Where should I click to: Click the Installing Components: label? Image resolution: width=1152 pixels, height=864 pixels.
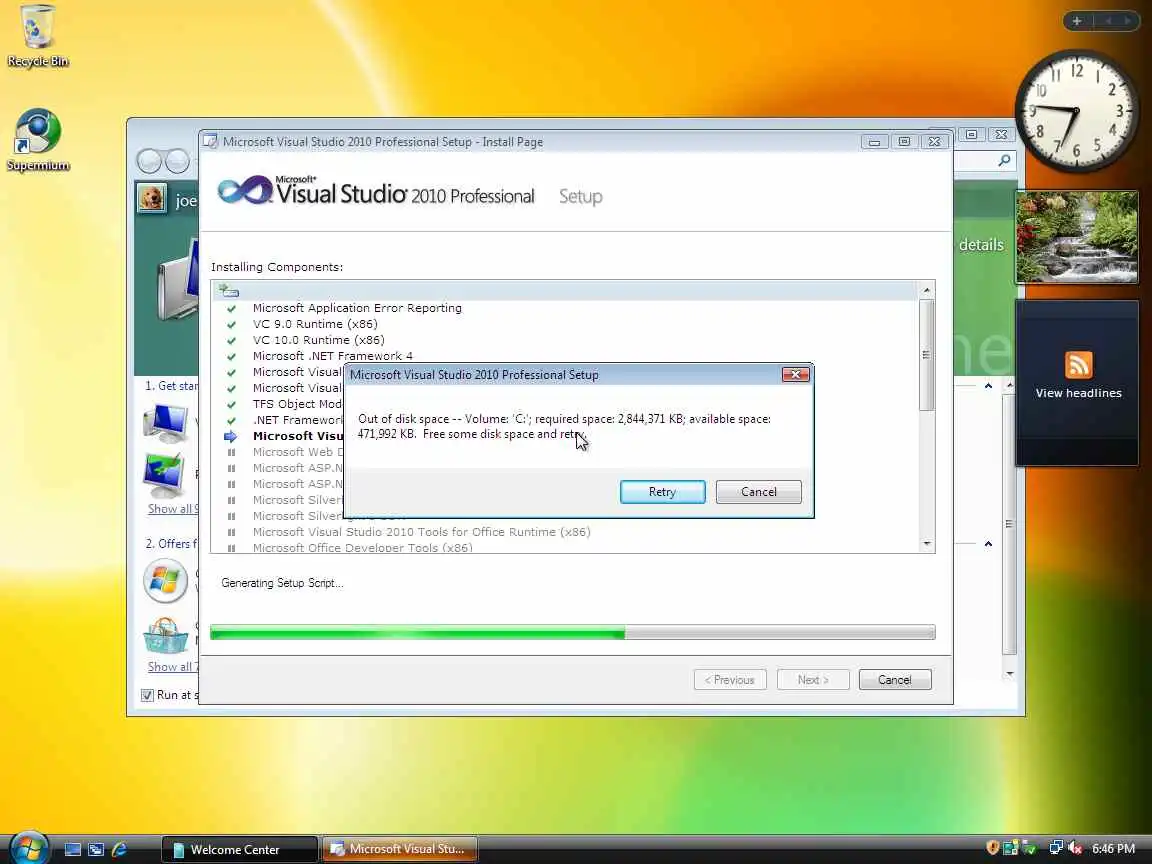pos(277,267)
